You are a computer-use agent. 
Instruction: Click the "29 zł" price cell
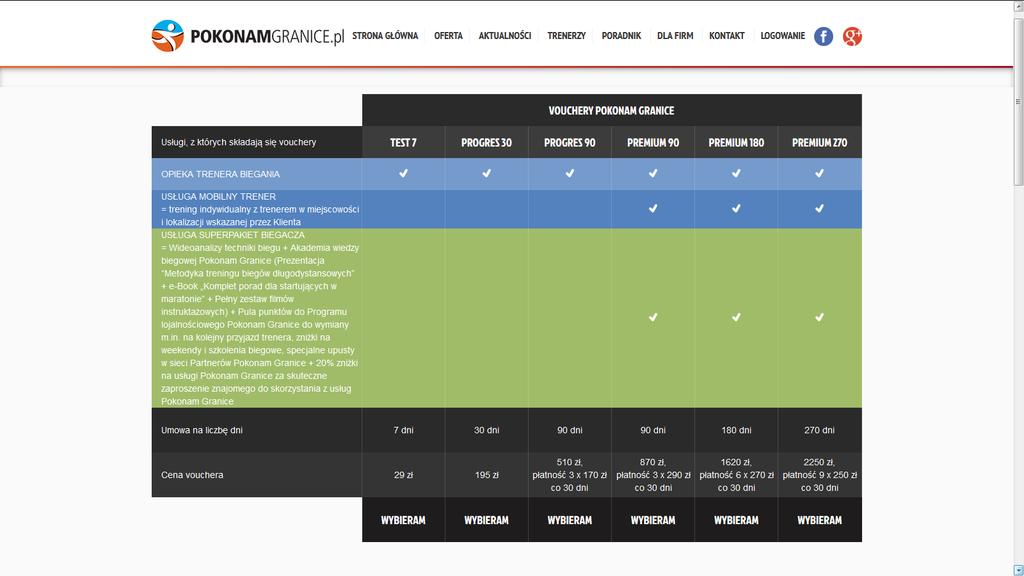coord(404,475)
